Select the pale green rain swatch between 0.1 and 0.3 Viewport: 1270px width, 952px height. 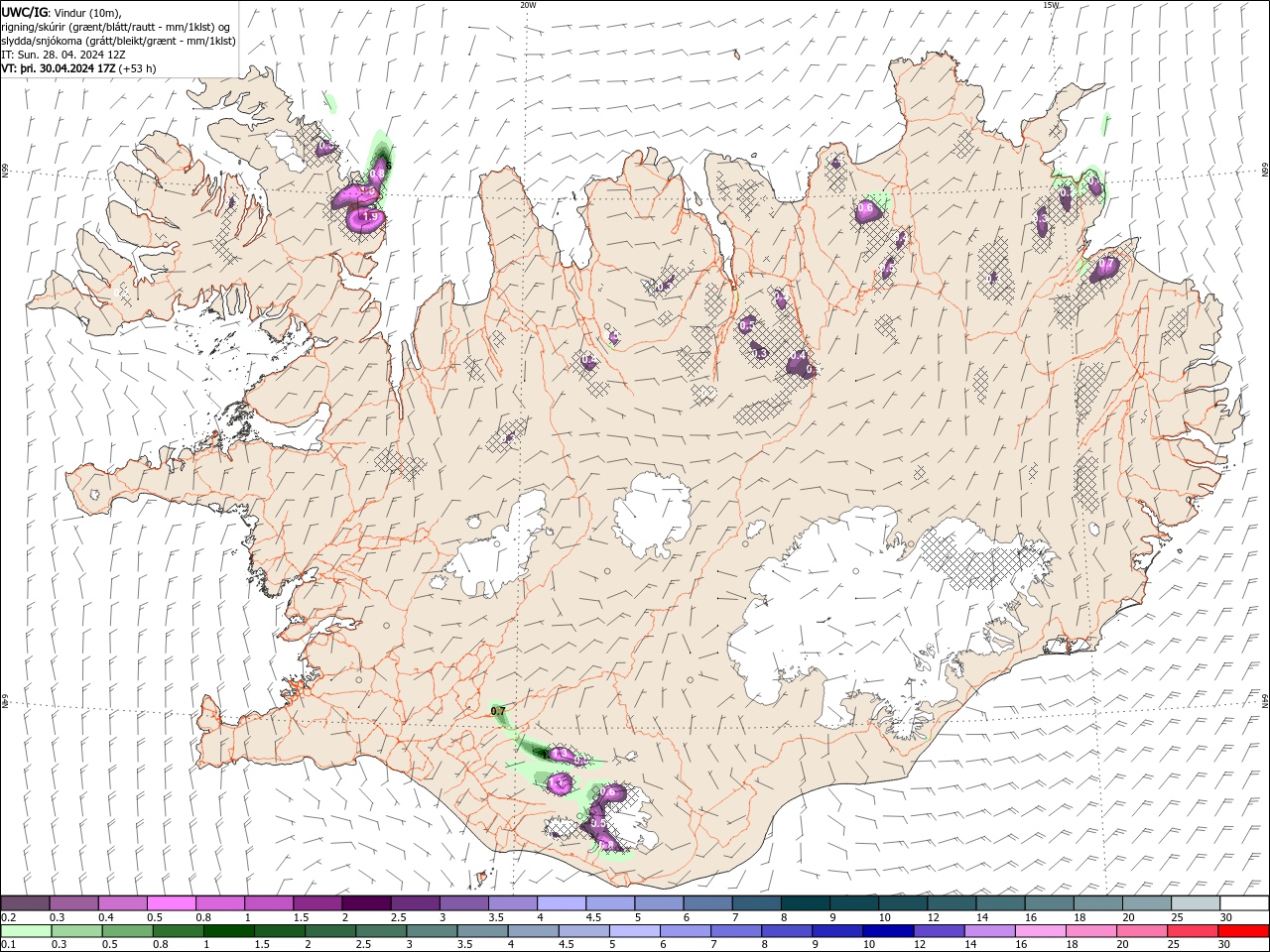tap(26, 930)
